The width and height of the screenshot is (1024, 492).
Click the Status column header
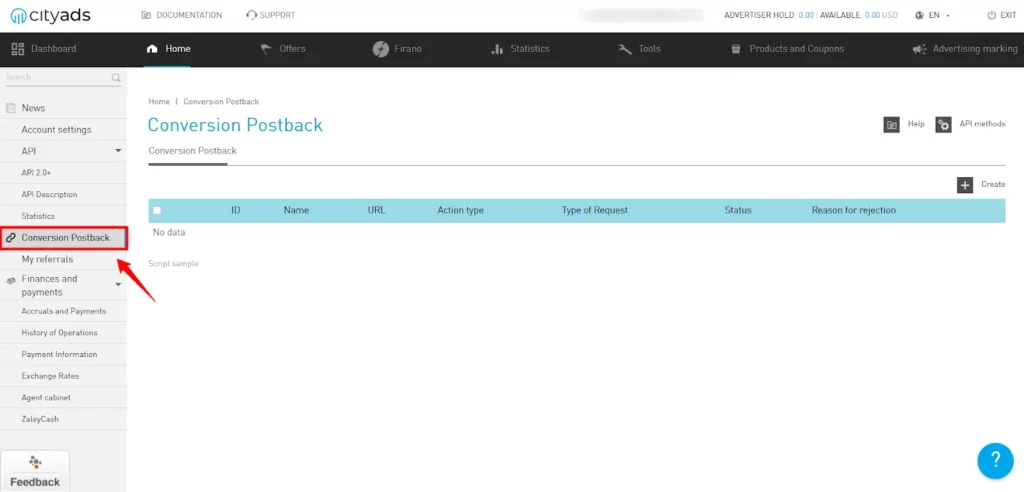738,210
